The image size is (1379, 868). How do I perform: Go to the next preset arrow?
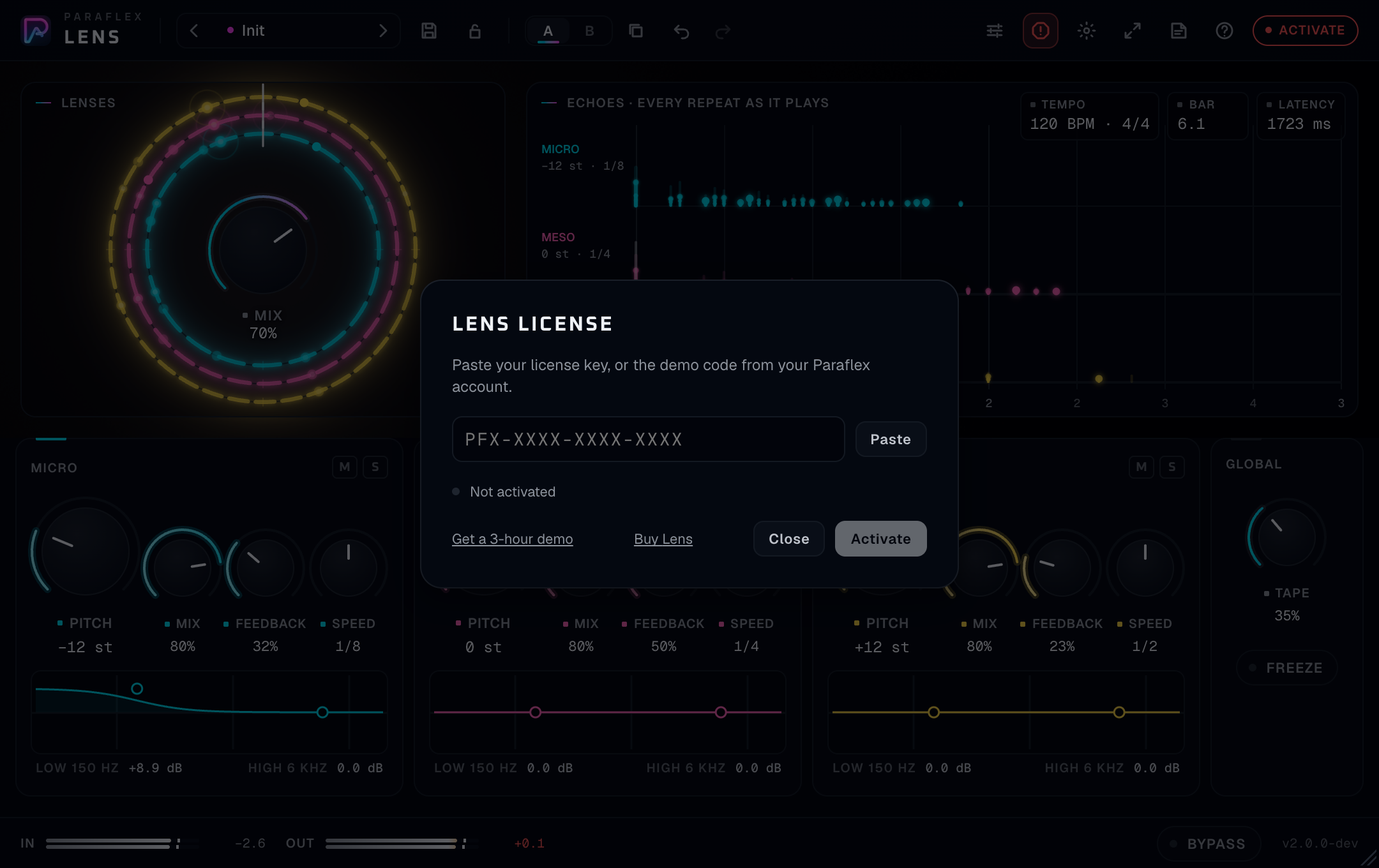383,31
